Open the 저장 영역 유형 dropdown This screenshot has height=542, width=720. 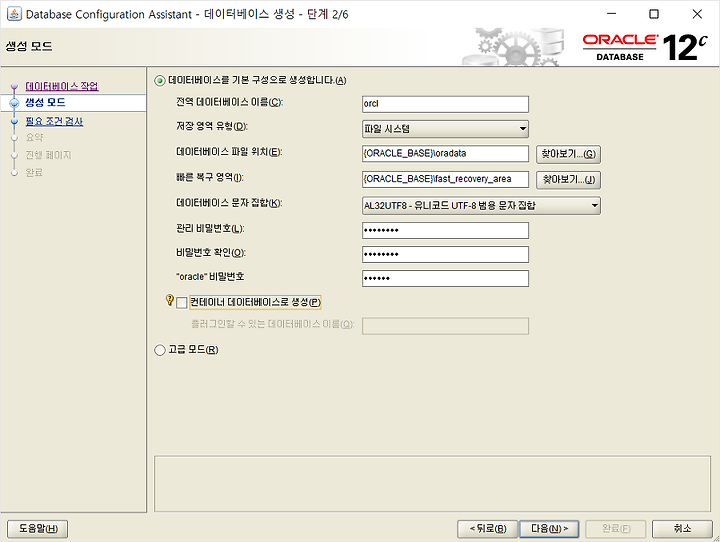[445, 129]
